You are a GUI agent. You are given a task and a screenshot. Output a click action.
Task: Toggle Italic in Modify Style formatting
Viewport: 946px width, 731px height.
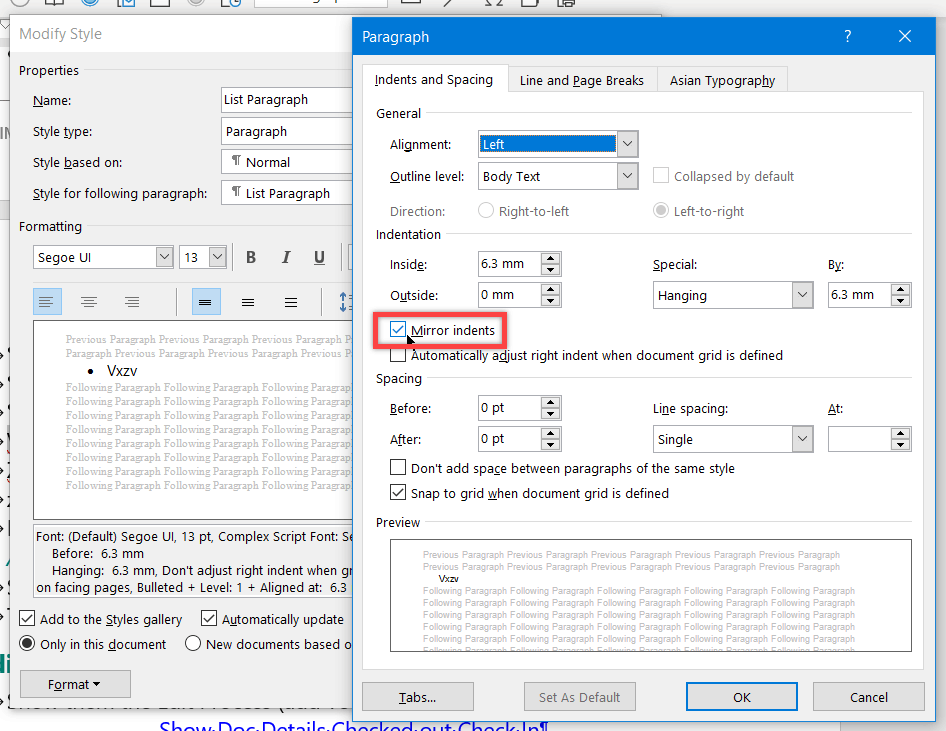pyautogui.click(x=286, y=258)
